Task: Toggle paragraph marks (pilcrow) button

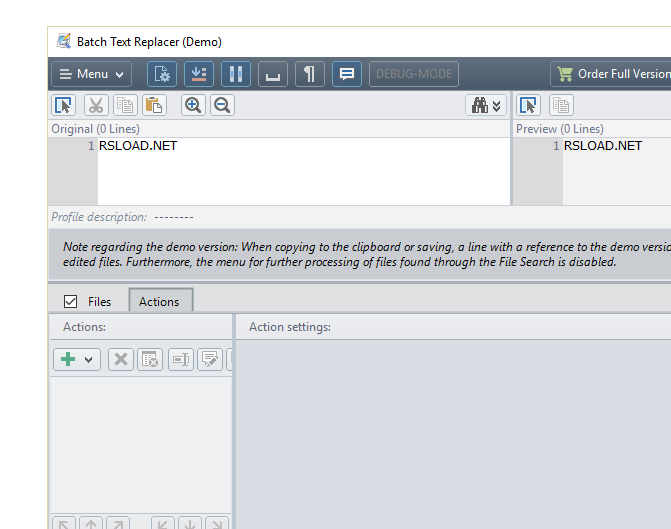Action: [309, 74]
